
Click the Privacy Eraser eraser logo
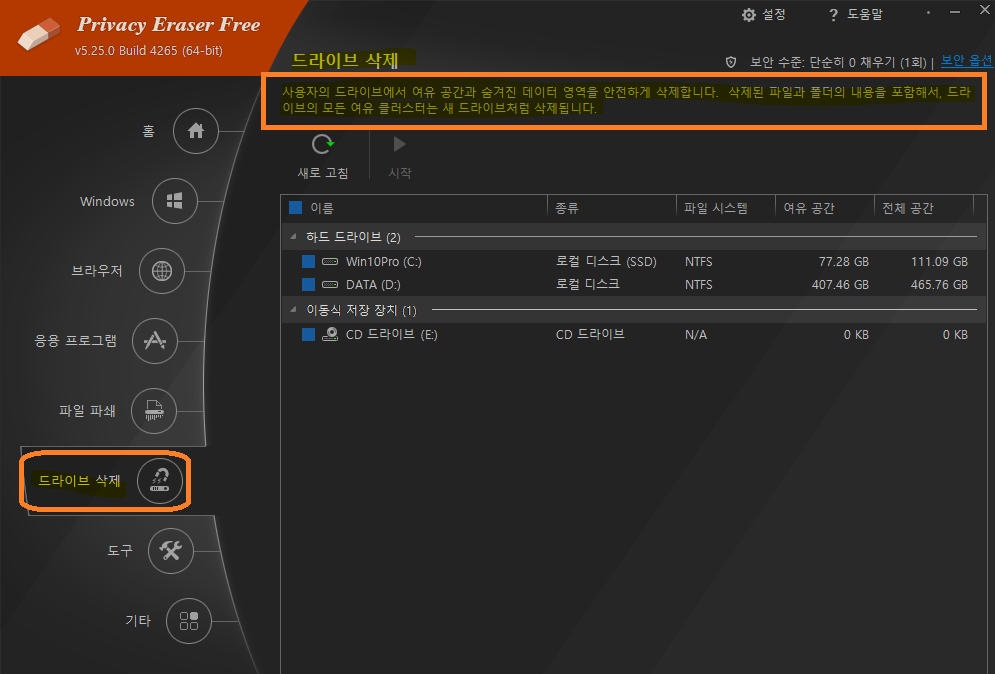click(x=38, y=33)
